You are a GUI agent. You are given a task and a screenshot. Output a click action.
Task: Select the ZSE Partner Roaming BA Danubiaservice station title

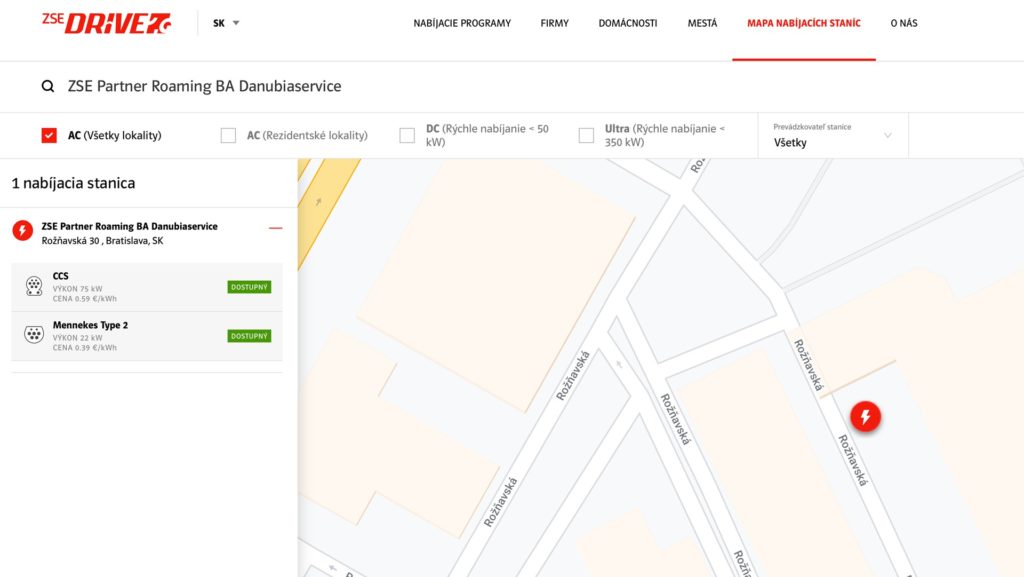[129, 226]
